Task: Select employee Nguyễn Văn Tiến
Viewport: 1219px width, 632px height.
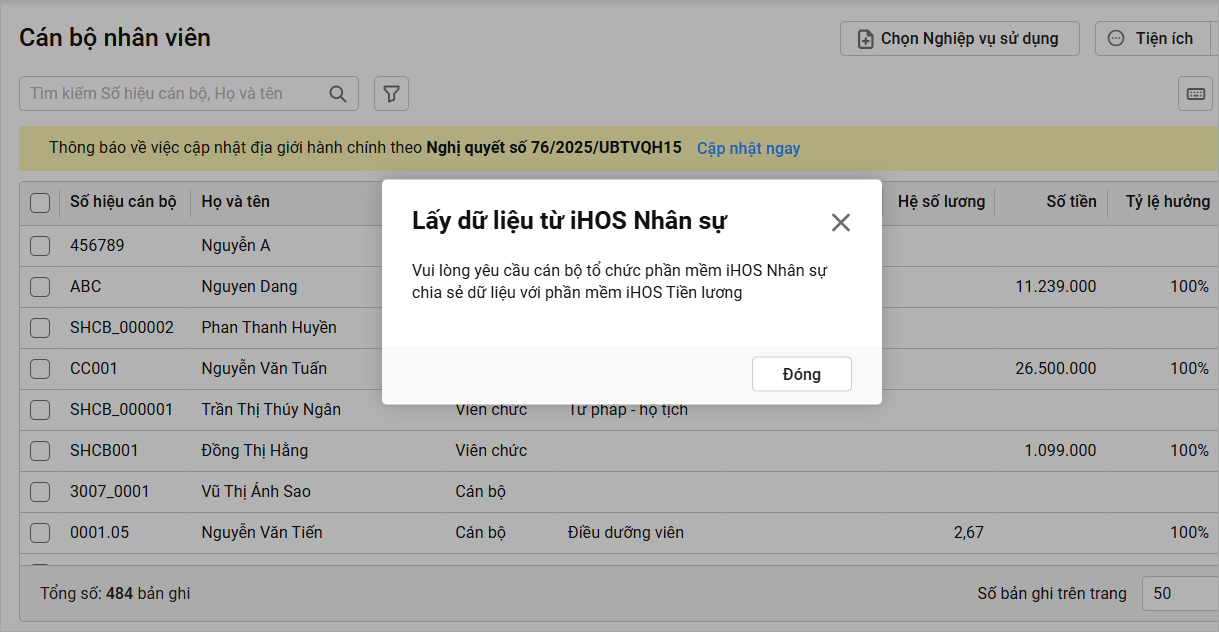Action: point(262,532)
